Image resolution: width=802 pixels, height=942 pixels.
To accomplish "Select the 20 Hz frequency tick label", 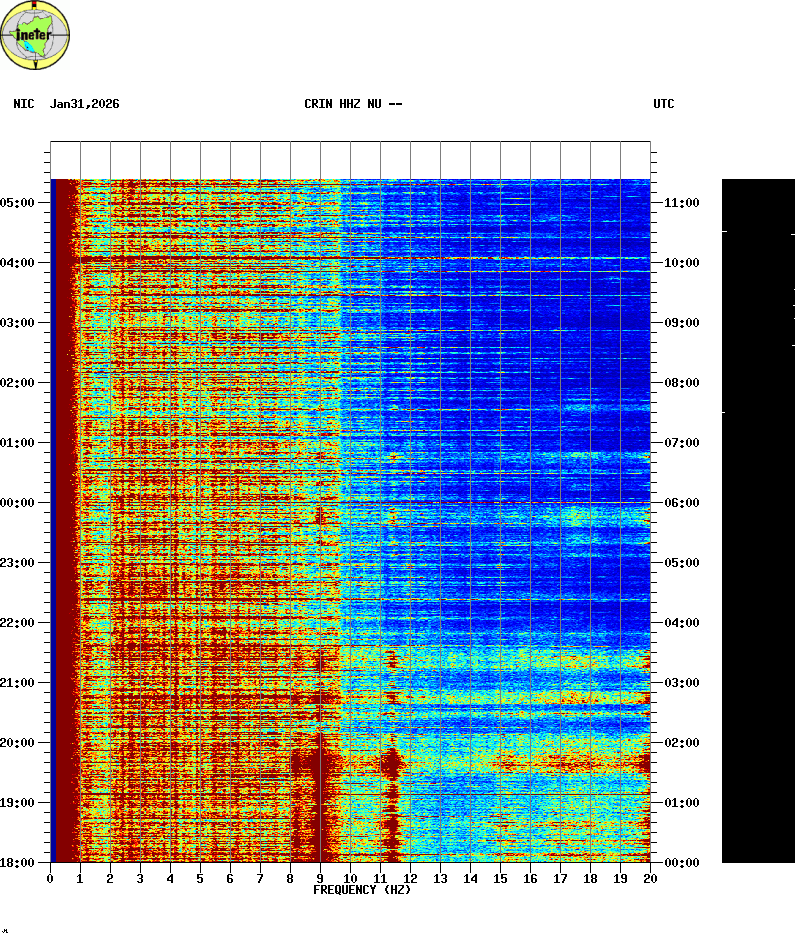I will pyautogui.click(x=650, y=878).
